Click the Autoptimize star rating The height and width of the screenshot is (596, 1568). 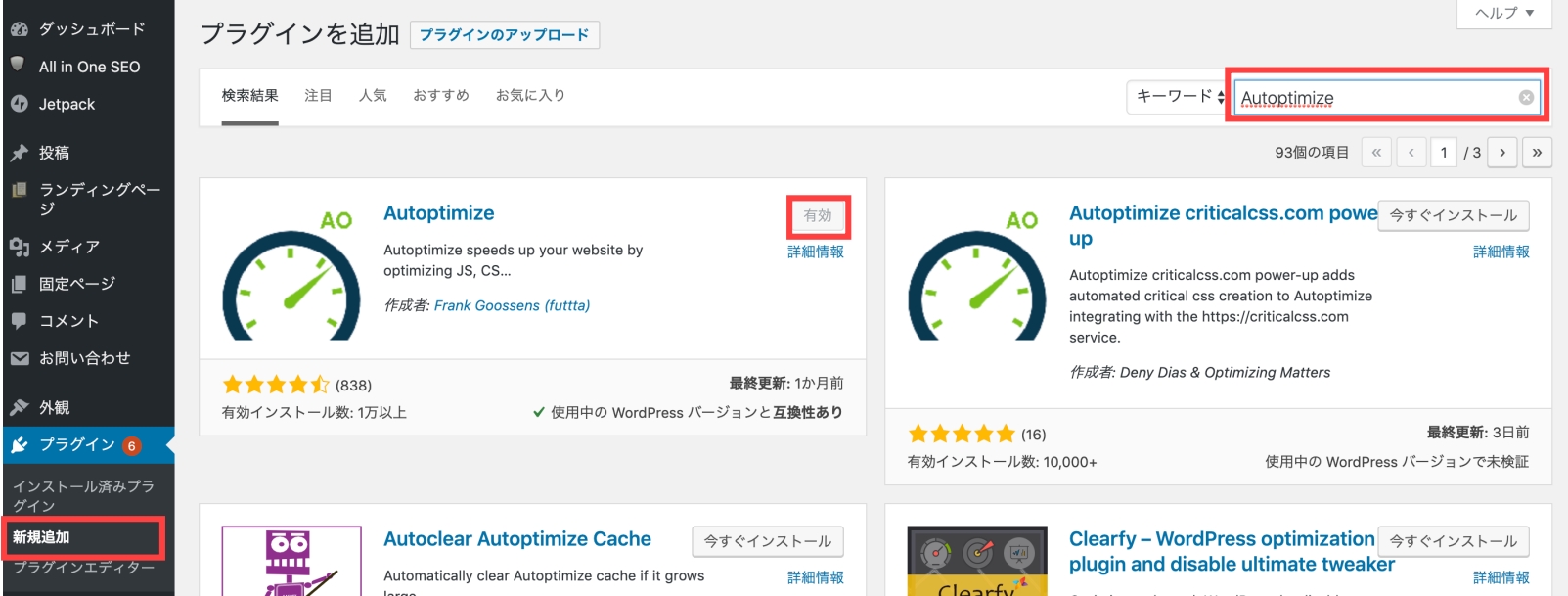276,385
